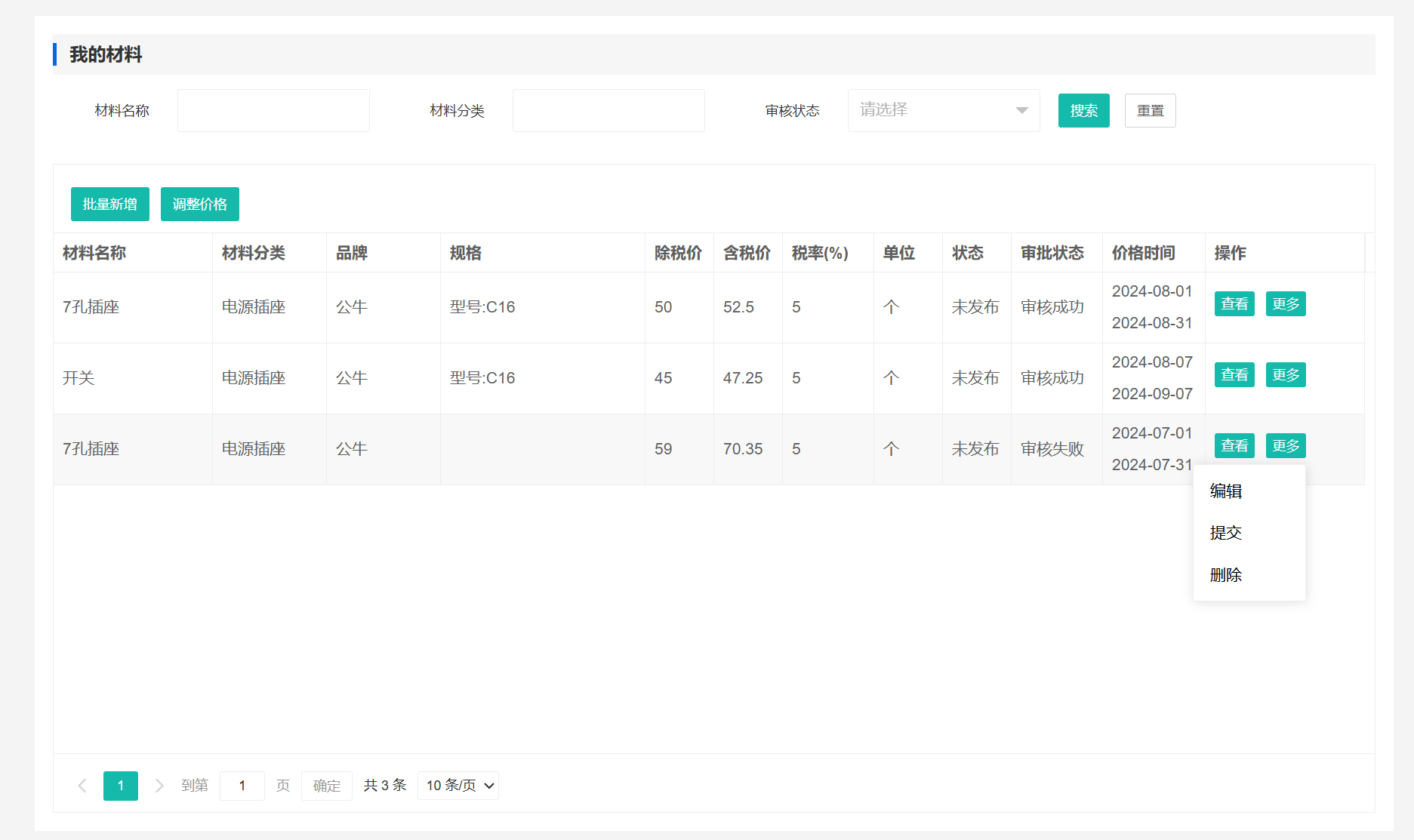
Task: Open 更多 menu for first 7孔插座 row
Action: 1285,304
